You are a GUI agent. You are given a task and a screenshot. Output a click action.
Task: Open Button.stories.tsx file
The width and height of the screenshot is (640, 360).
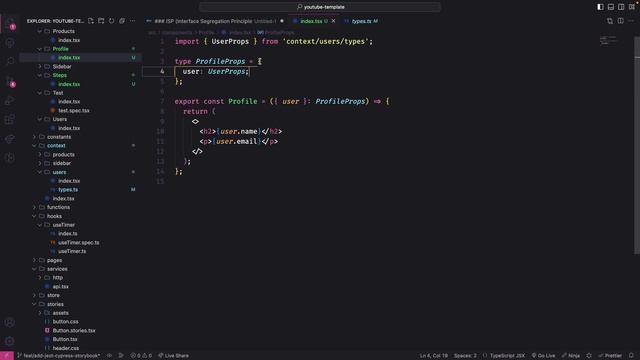(74, 330)
